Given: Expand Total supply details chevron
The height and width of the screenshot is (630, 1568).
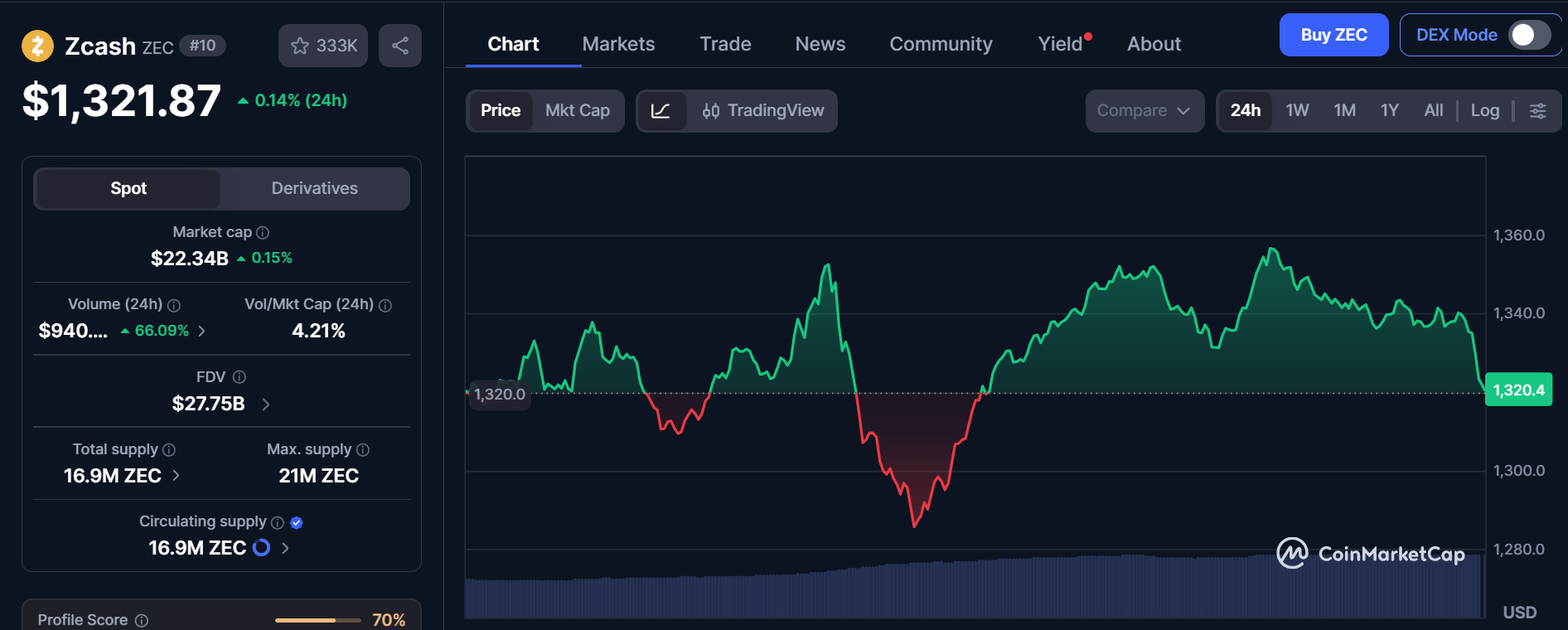Looking at the screenshot, I should [176, 476].
